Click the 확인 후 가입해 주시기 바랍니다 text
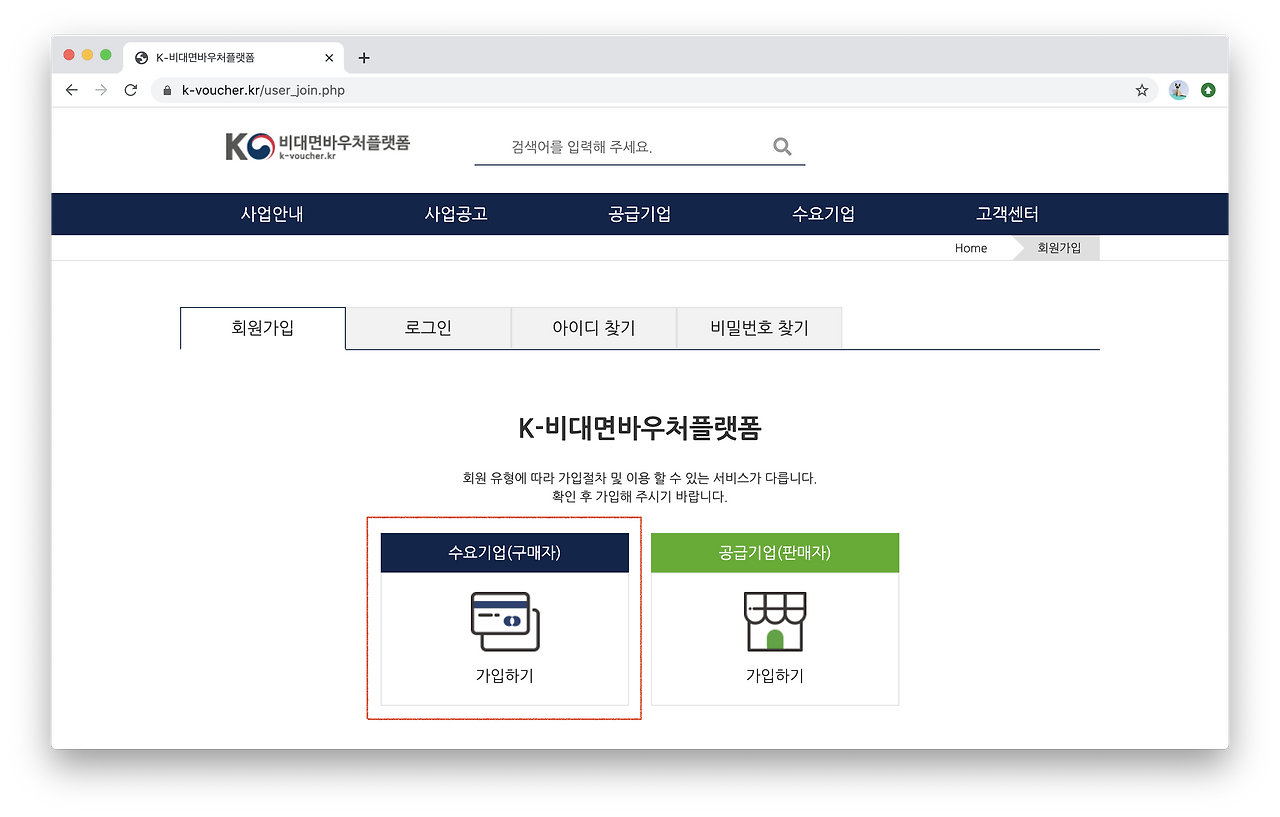Viewport: 1280px width, 817px height. click(x=640, y=496)
